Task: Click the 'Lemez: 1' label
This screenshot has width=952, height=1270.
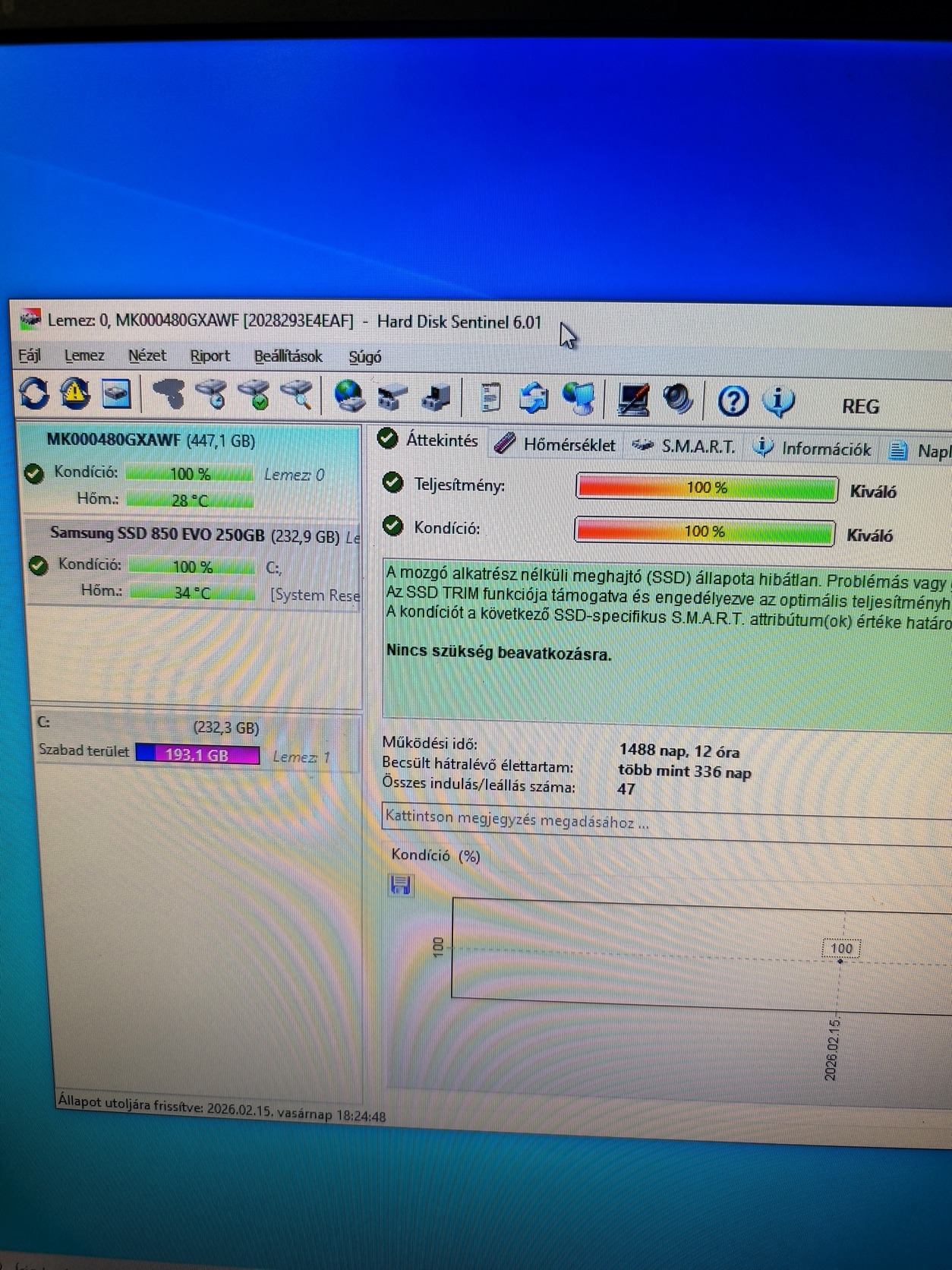Action: [301, 757]
